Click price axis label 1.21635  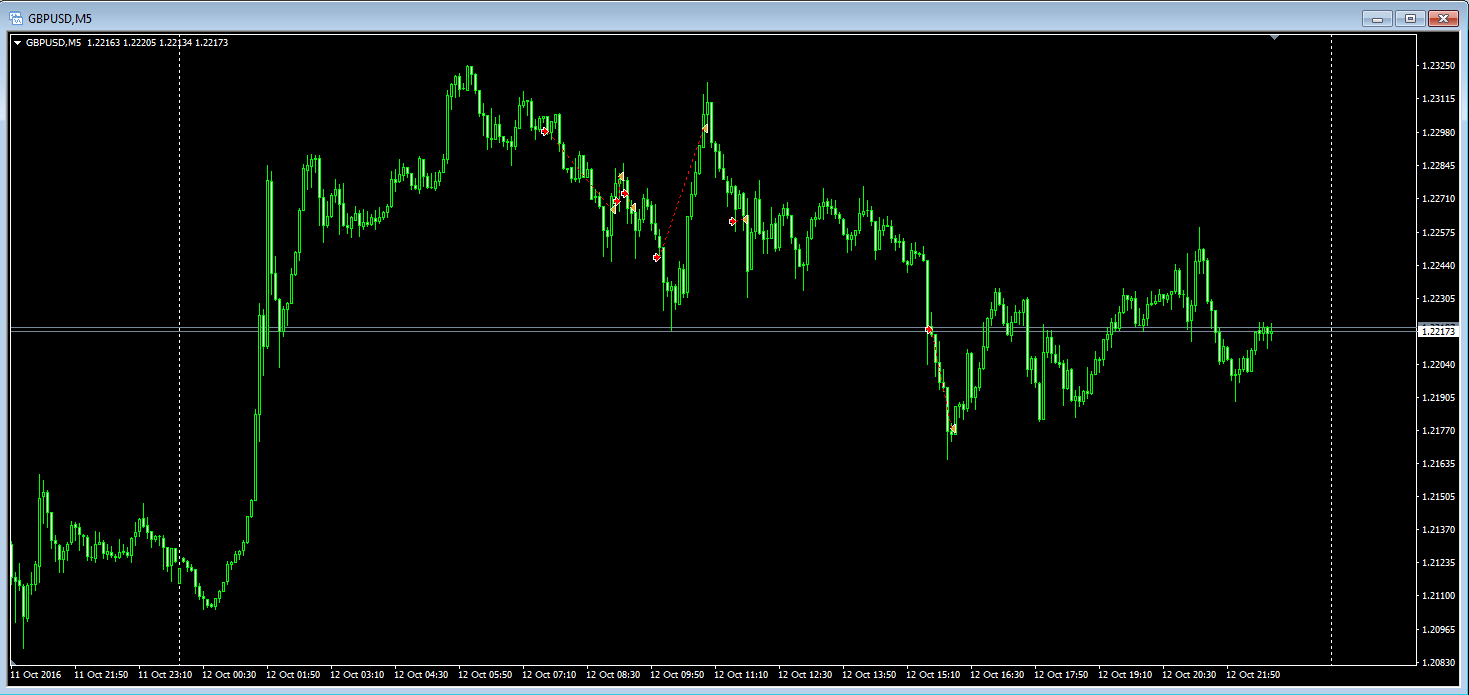click(1438, 463)
